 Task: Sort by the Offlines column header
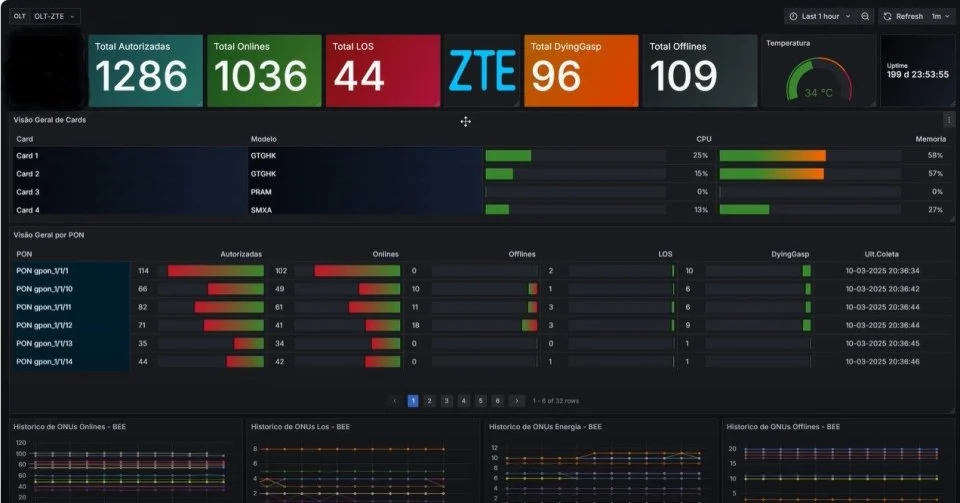tap(522, 254)
